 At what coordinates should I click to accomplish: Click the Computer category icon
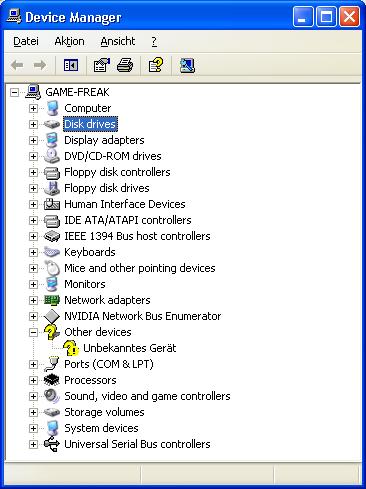(x=52, y=108)
